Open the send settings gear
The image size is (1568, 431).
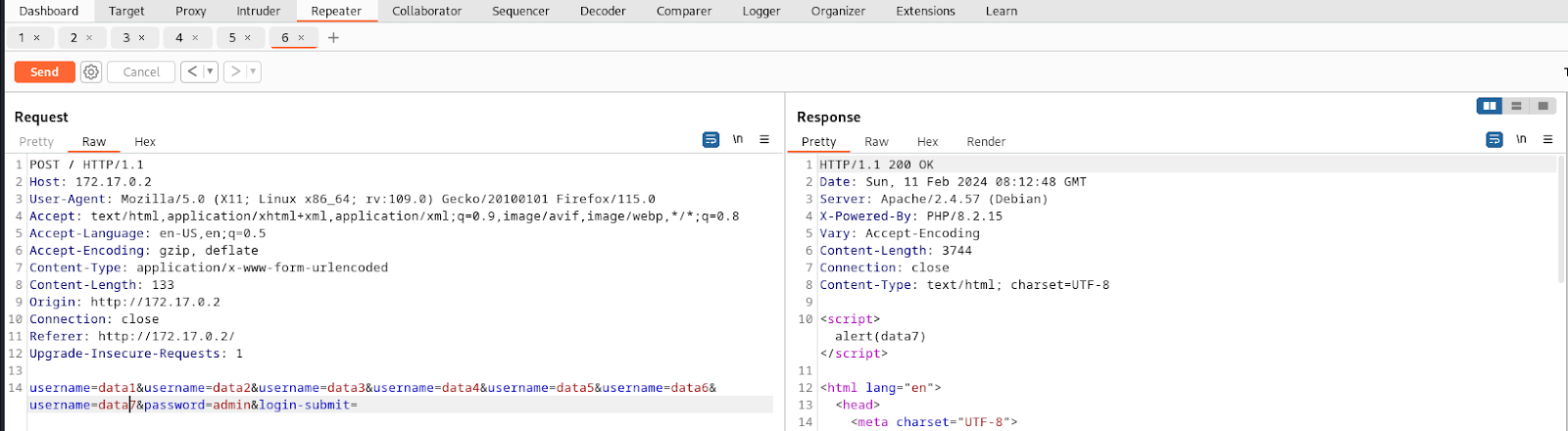[x=91, y=72]
